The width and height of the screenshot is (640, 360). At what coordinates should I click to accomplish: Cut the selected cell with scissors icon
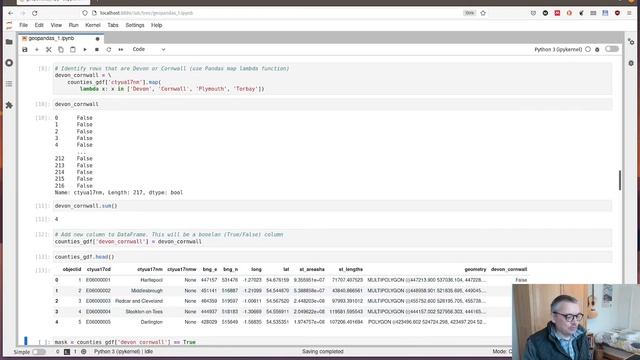click(49, 49)
